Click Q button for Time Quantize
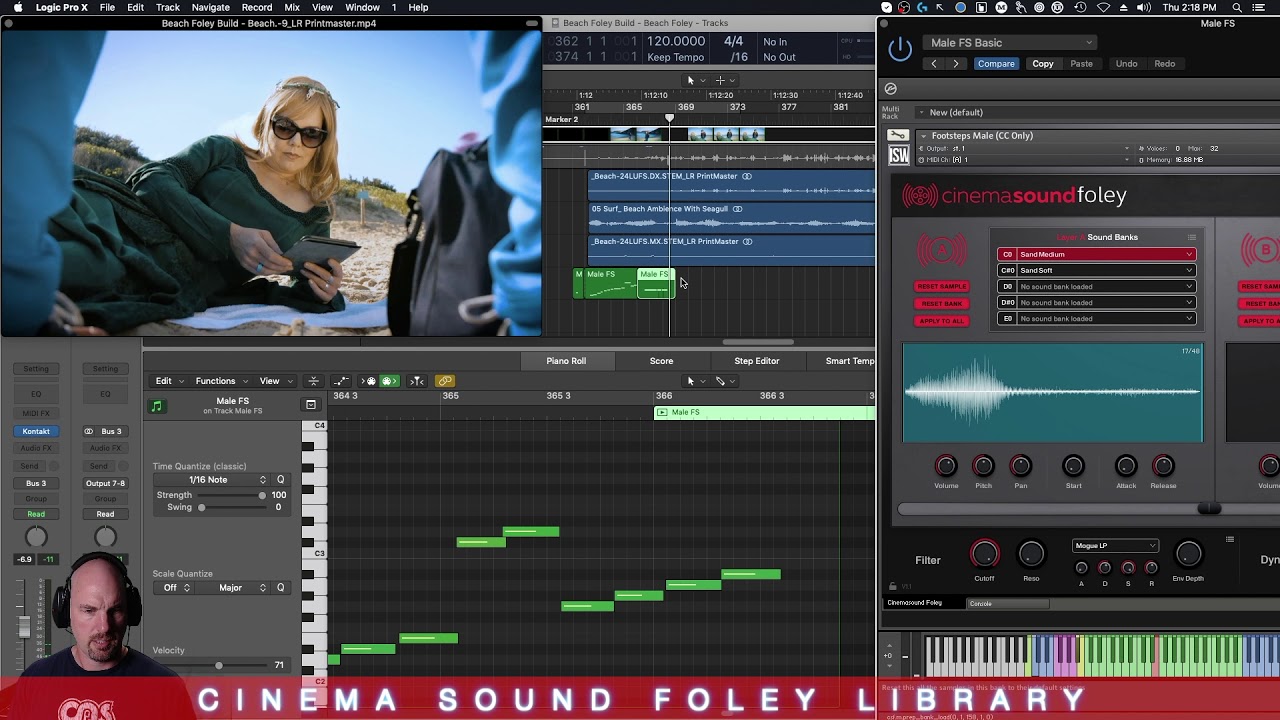The image size is (1280, 720). (x=280, y=480)
